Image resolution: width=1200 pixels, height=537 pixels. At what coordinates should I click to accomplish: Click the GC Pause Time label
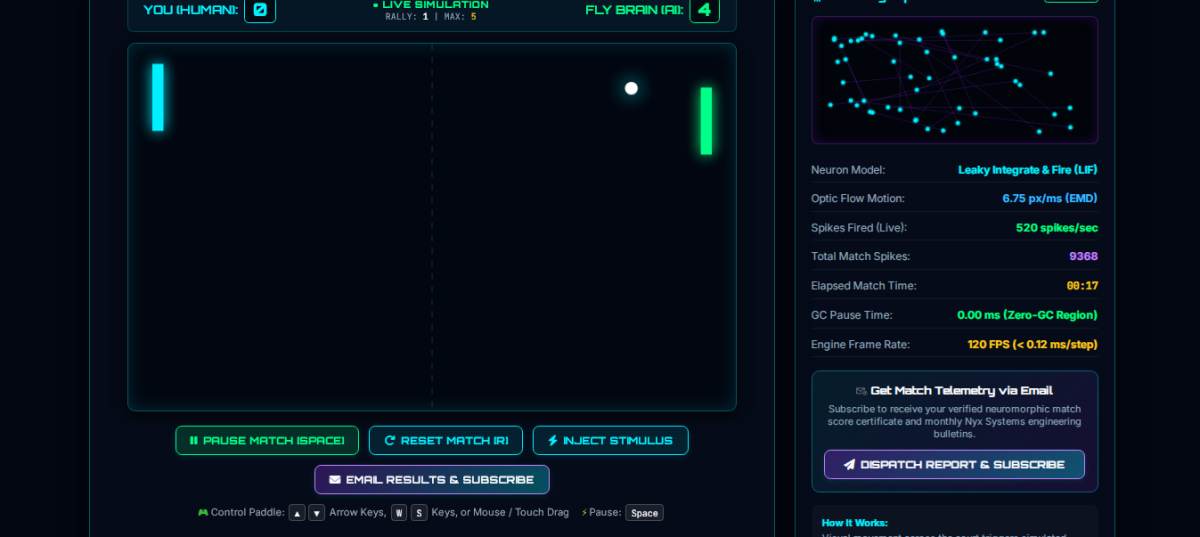pos(852,315)
